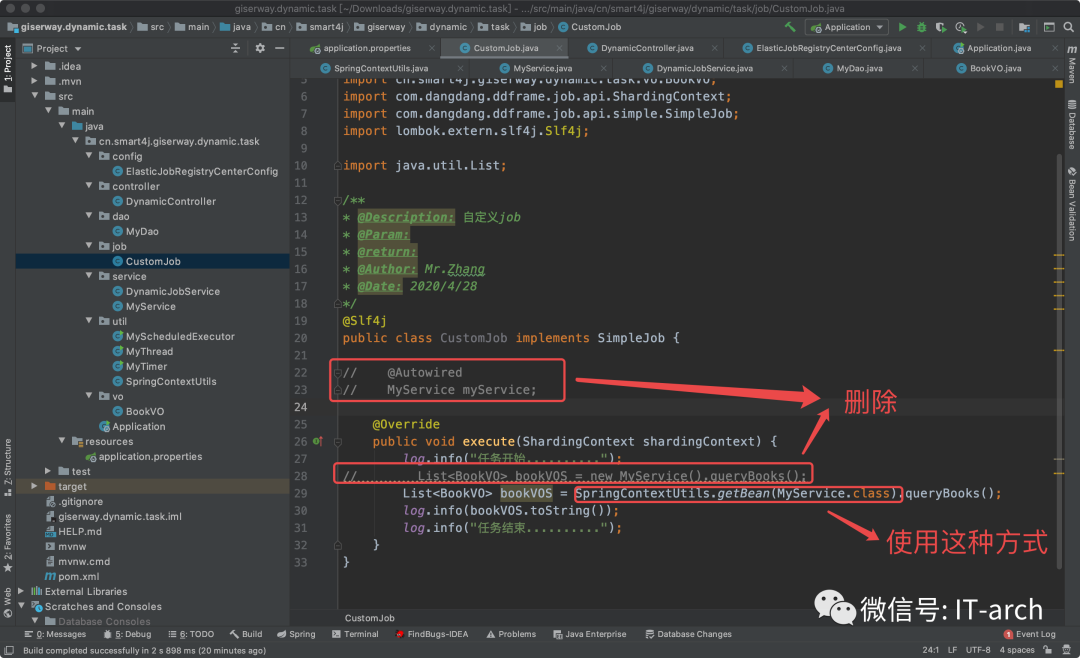The width and height of the screenshot is (1080, 658).
Task: Open Project Structure toolbar icon
Action: [1024, 27]
